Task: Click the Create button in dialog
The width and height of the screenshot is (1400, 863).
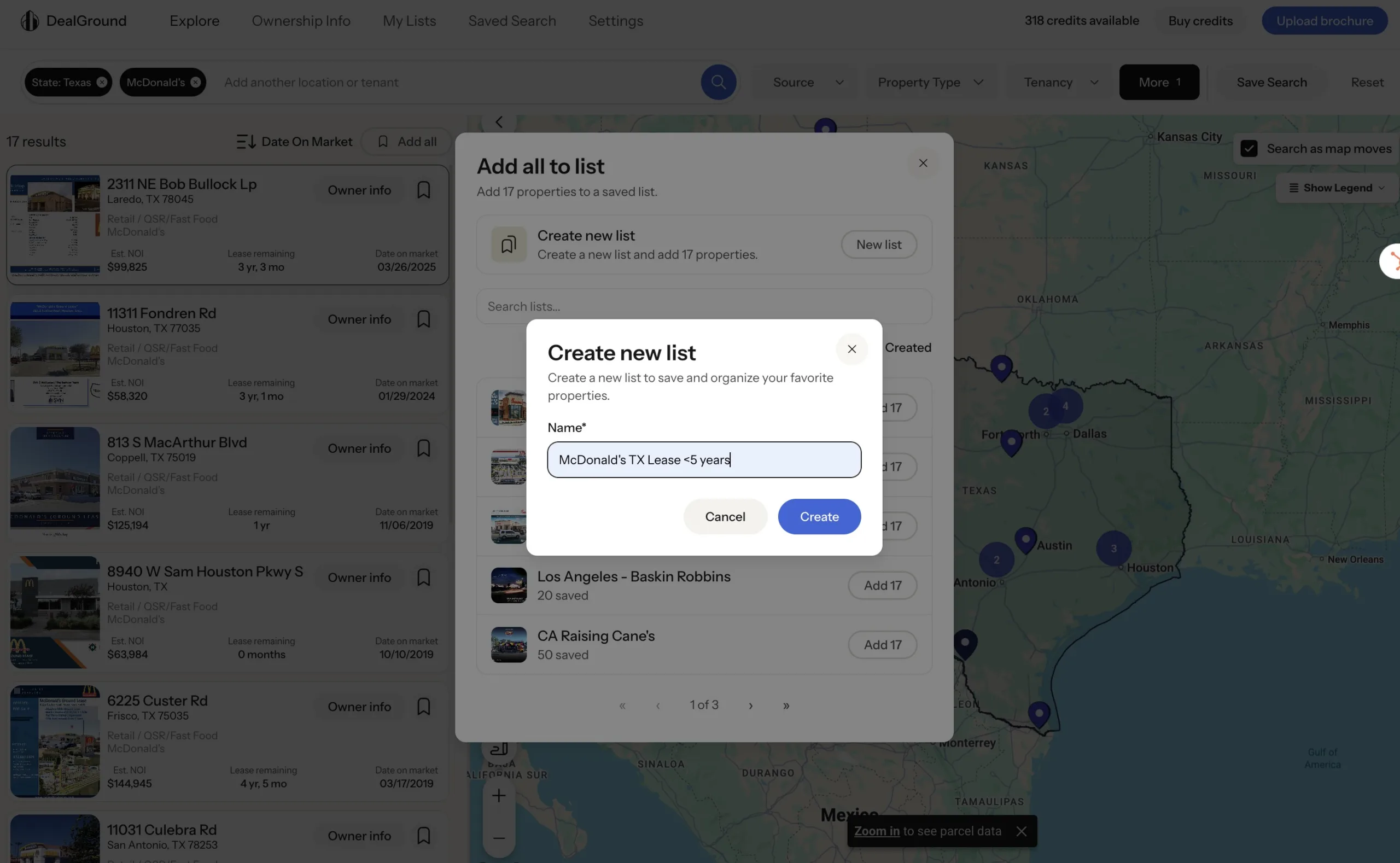Action: pyautogui.click(x=819, y=517)
